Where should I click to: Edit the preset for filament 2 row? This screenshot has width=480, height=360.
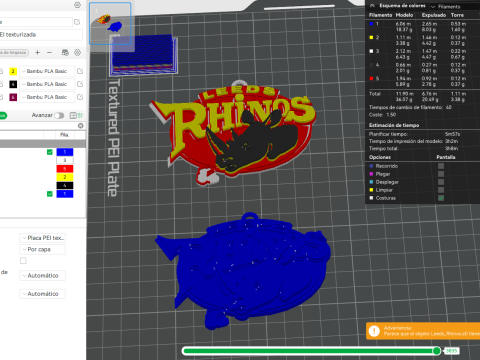(x=80, y=71)
